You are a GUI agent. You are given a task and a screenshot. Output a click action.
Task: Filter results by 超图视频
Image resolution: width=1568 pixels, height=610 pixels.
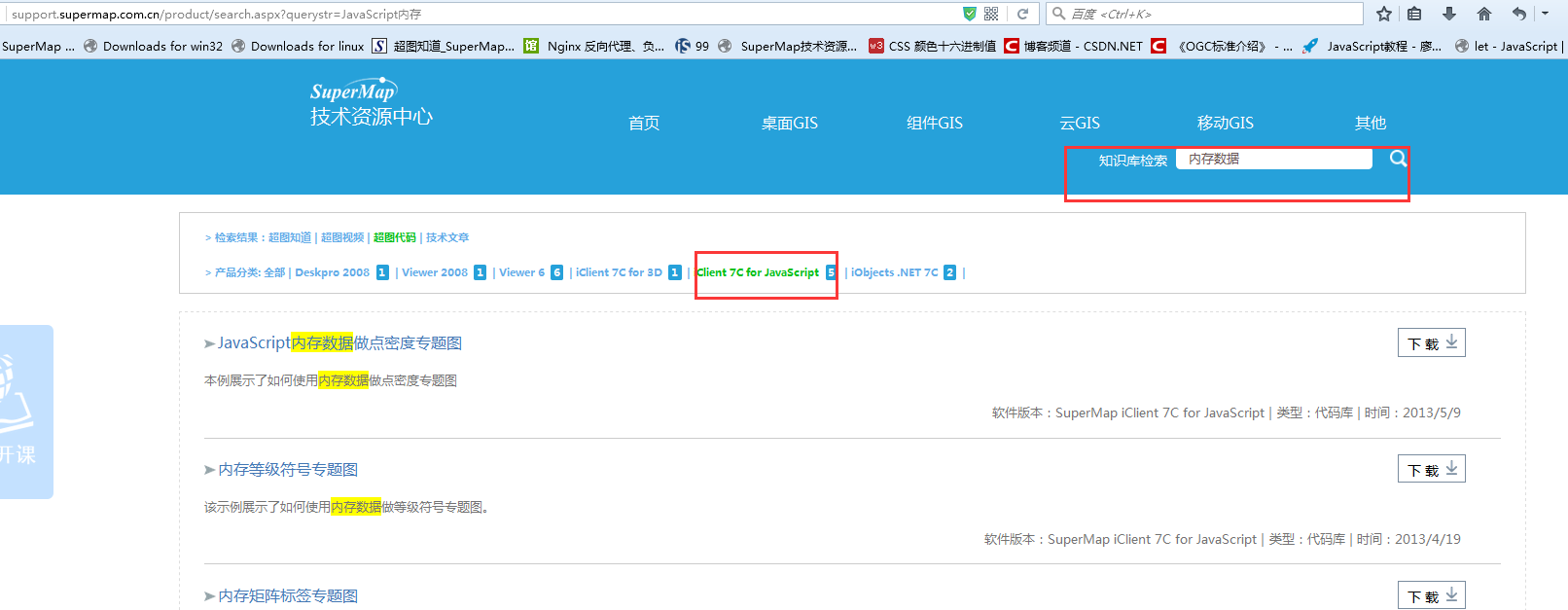[x=342, y=237]
